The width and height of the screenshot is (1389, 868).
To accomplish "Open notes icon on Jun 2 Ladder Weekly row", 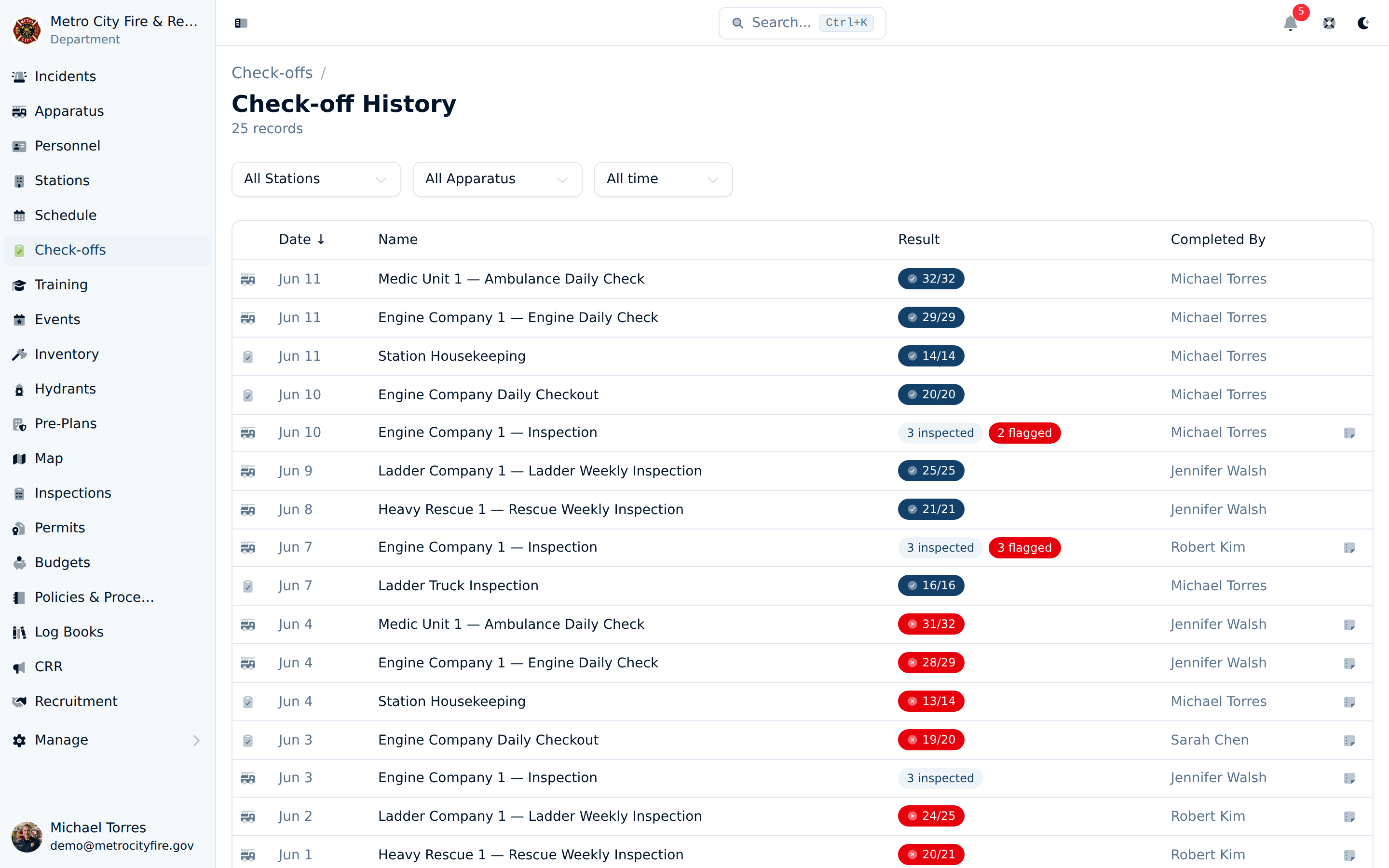I will pos(1349,816).
